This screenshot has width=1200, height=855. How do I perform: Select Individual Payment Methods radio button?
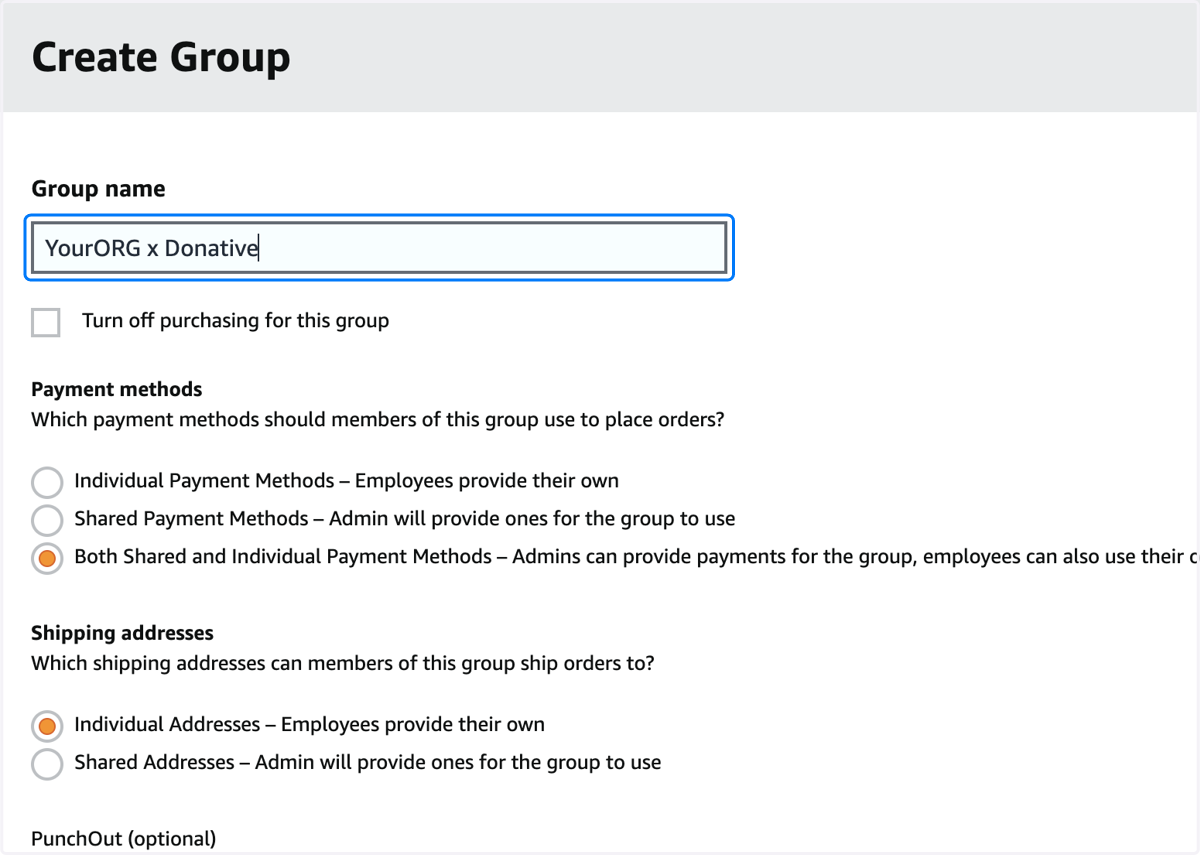tap(47, 482)
